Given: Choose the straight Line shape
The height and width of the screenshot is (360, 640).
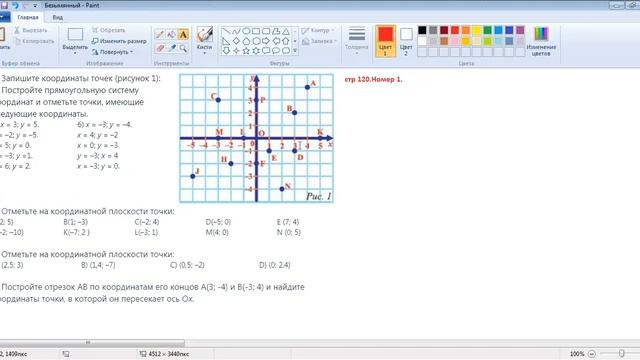Looking at the screenshot, I should [x=226, y=31].
